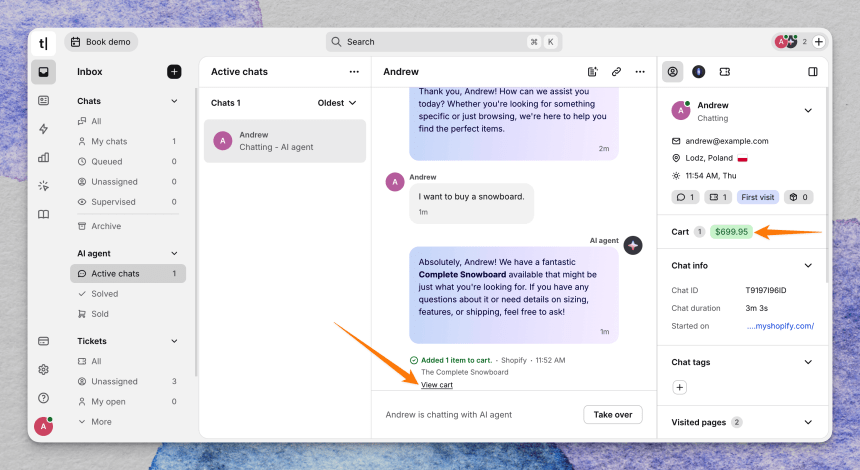Open the myshopify.com Started on link
860x470 pixels.
[x=780, y=326]
